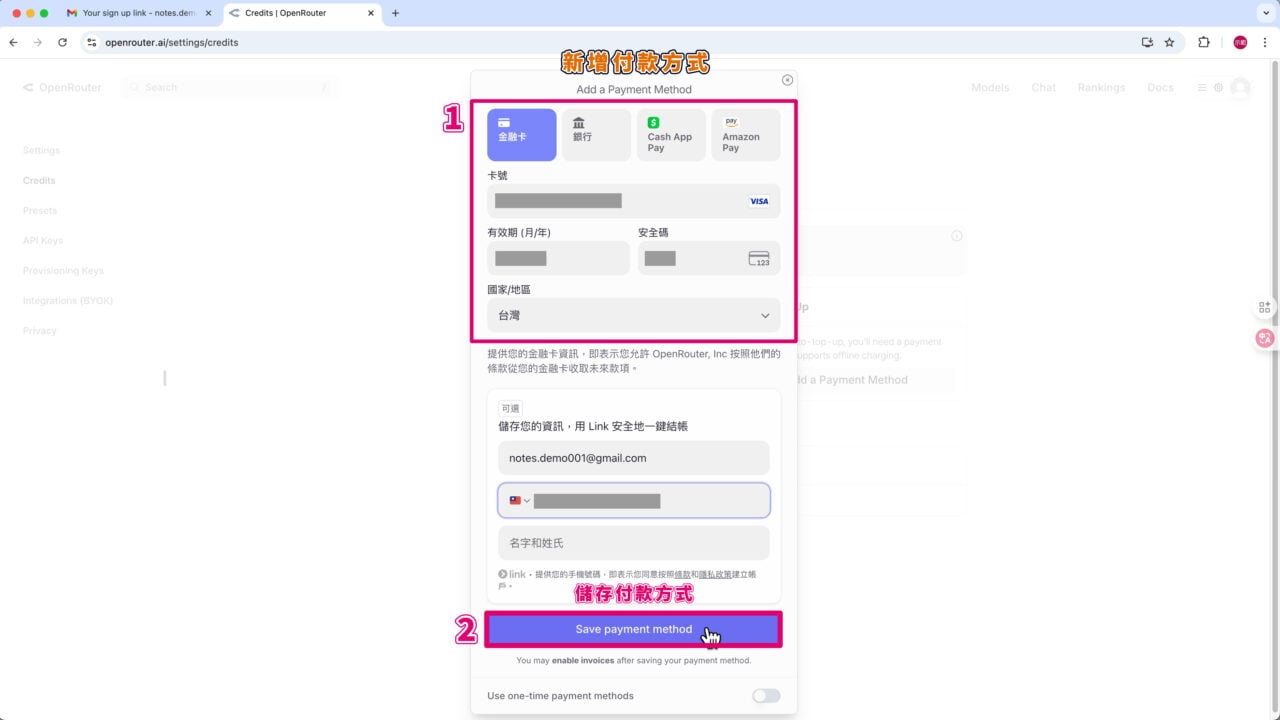Click the Search box in header
The height and width of the screenshot is (720, 1280).
click(230, 88)
